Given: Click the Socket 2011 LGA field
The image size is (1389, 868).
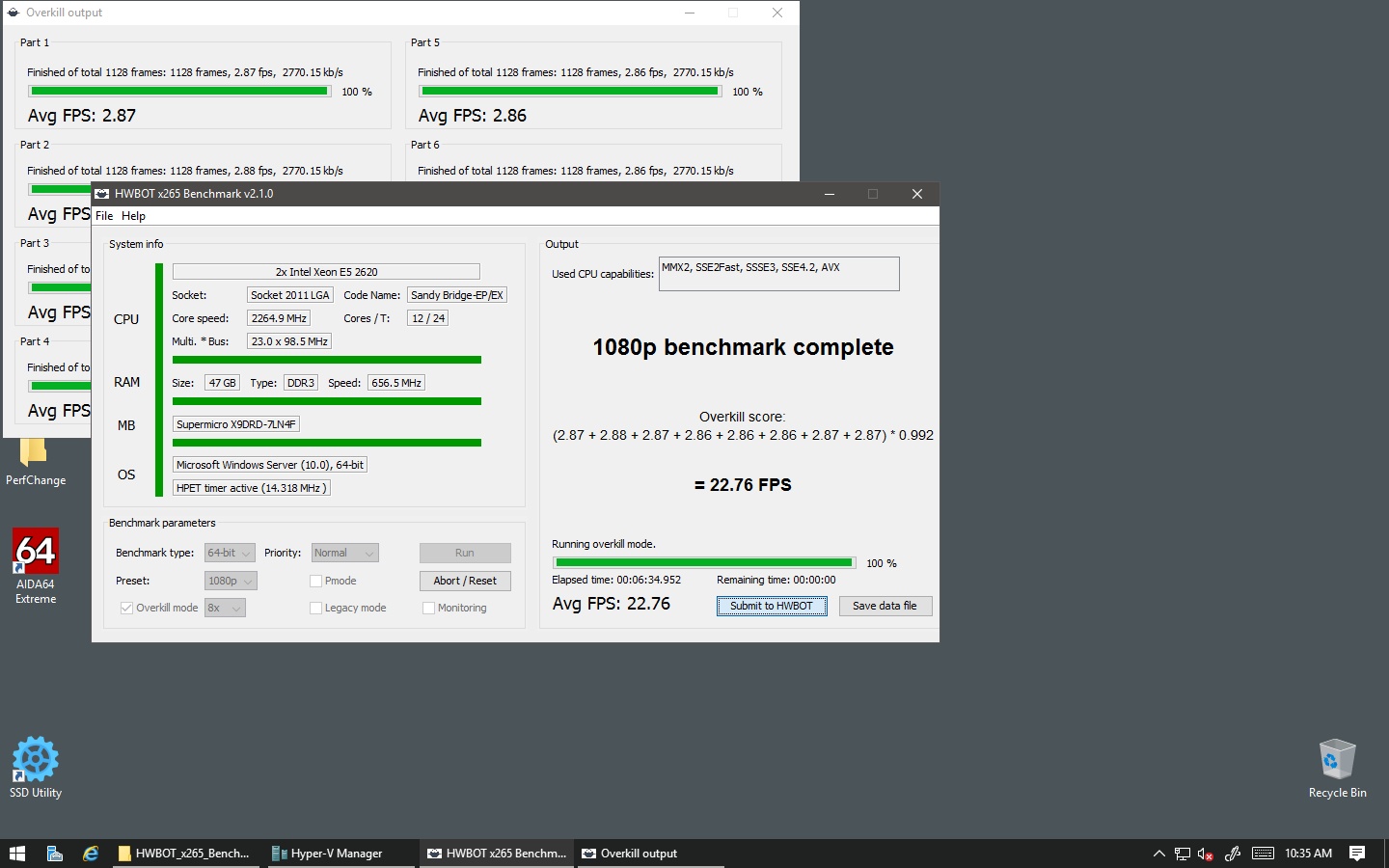Looking at the screenshot, I should [x=290, y=295].
